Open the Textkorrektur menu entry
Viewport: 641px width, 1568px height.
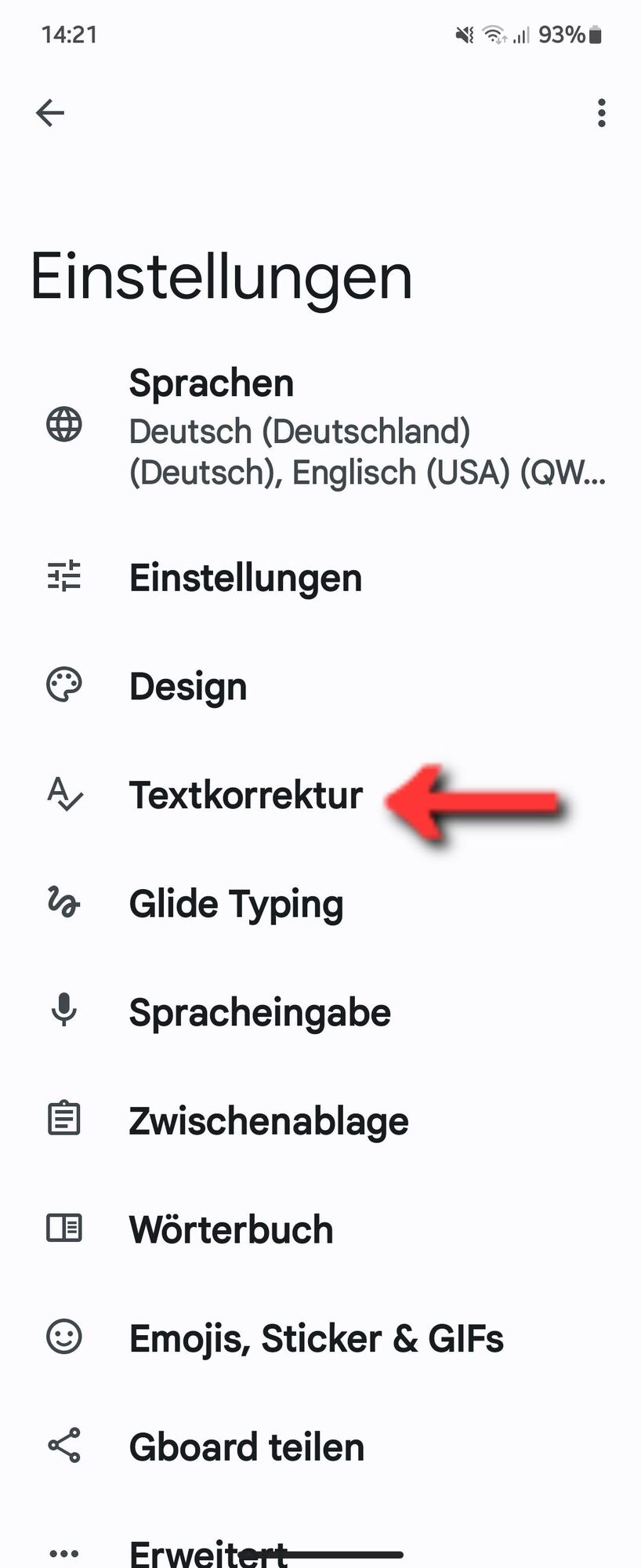(320, 794)
